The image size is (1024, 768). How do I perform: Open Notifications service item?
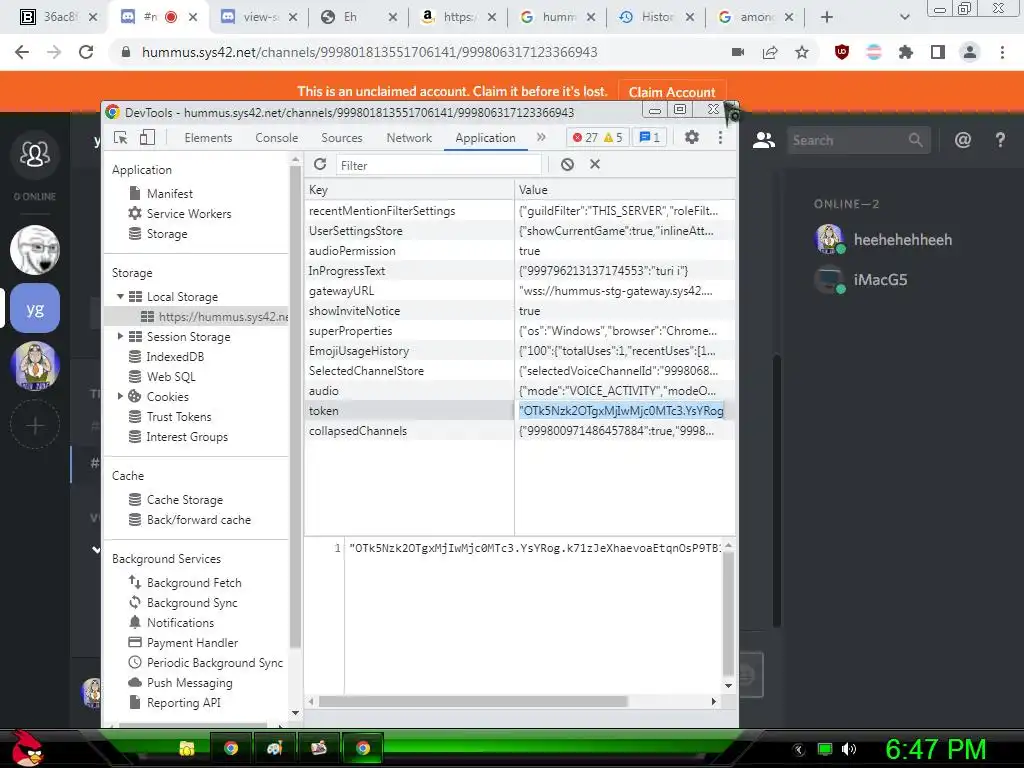point(180,622)
